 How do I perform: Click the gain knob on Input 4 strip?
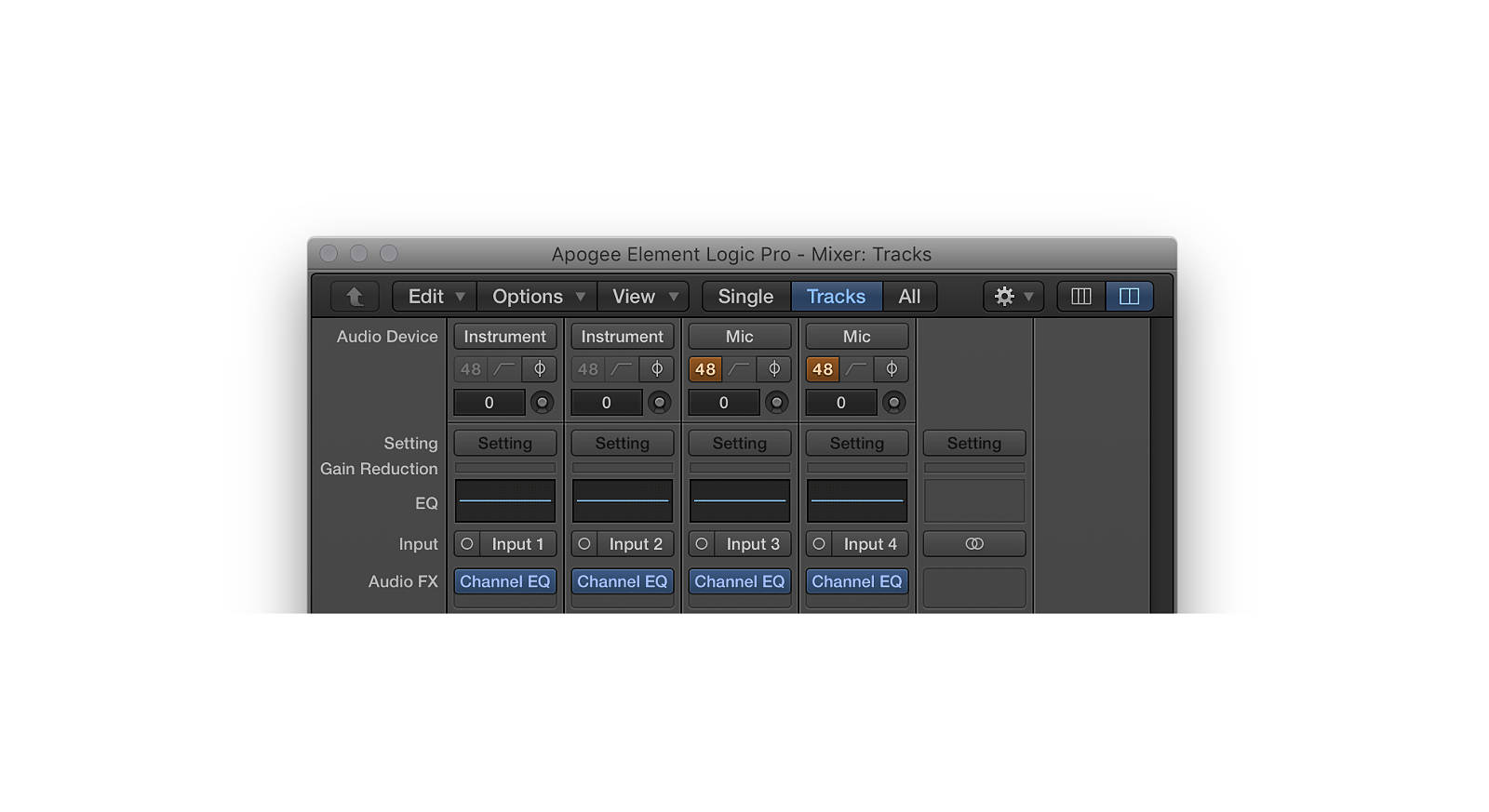[893, 403]
